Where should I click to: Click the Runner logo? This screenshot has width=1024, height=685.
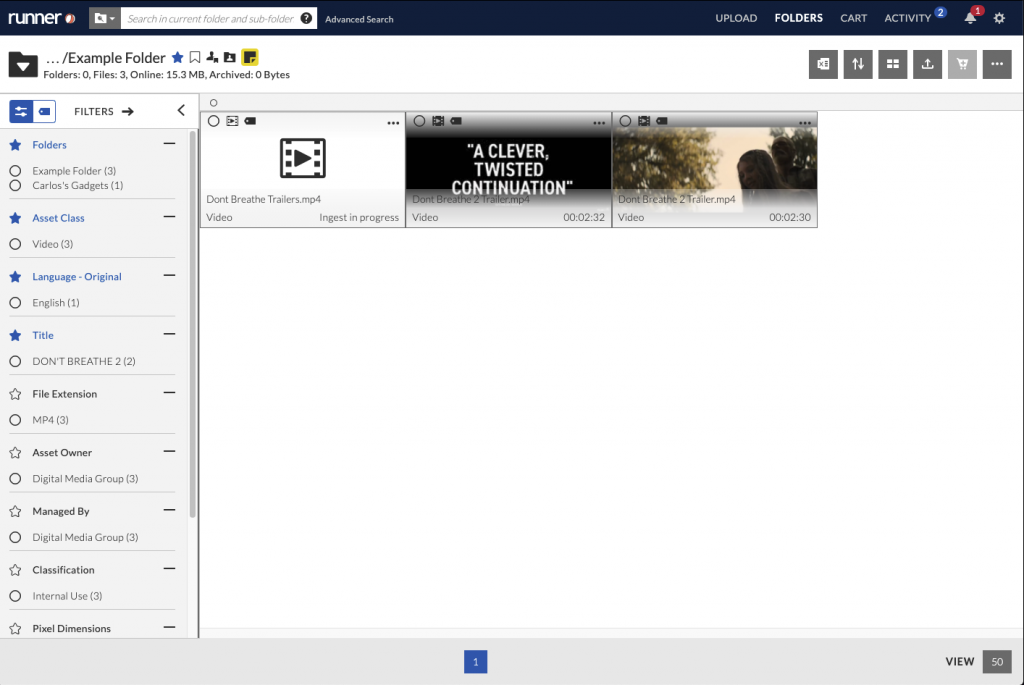(42, 18)
